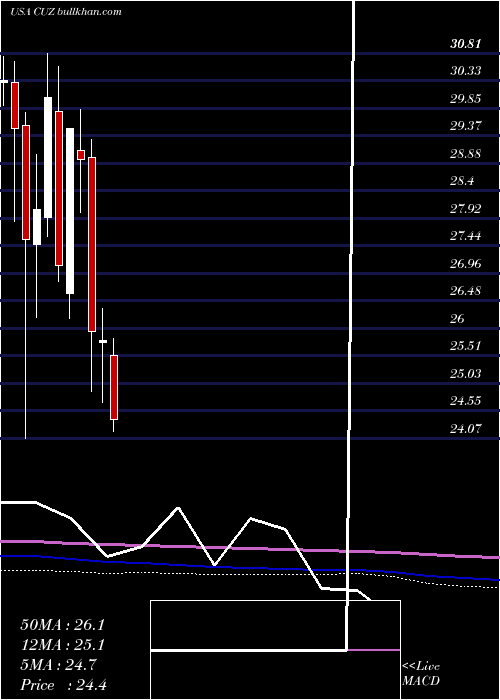Click the 30.33 price axis label
The width and height of the screenshot is (500, 700).
click(466, 71)
